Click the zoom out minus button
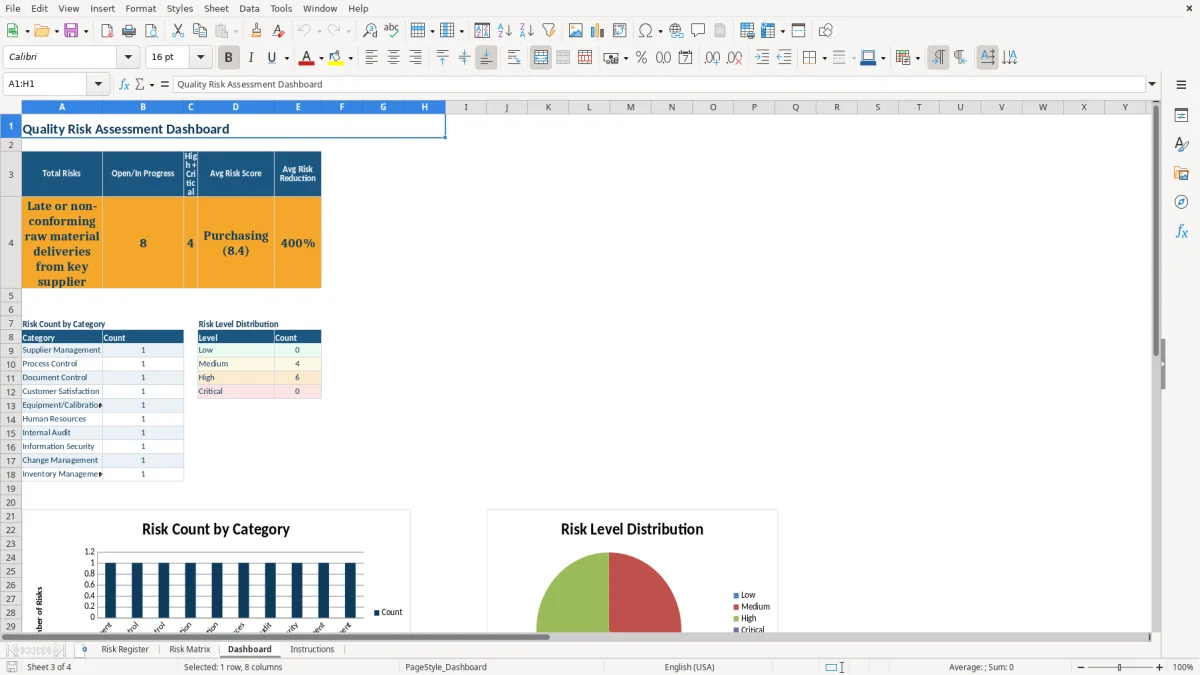The image size is (1200, 675). [1080, 667]
